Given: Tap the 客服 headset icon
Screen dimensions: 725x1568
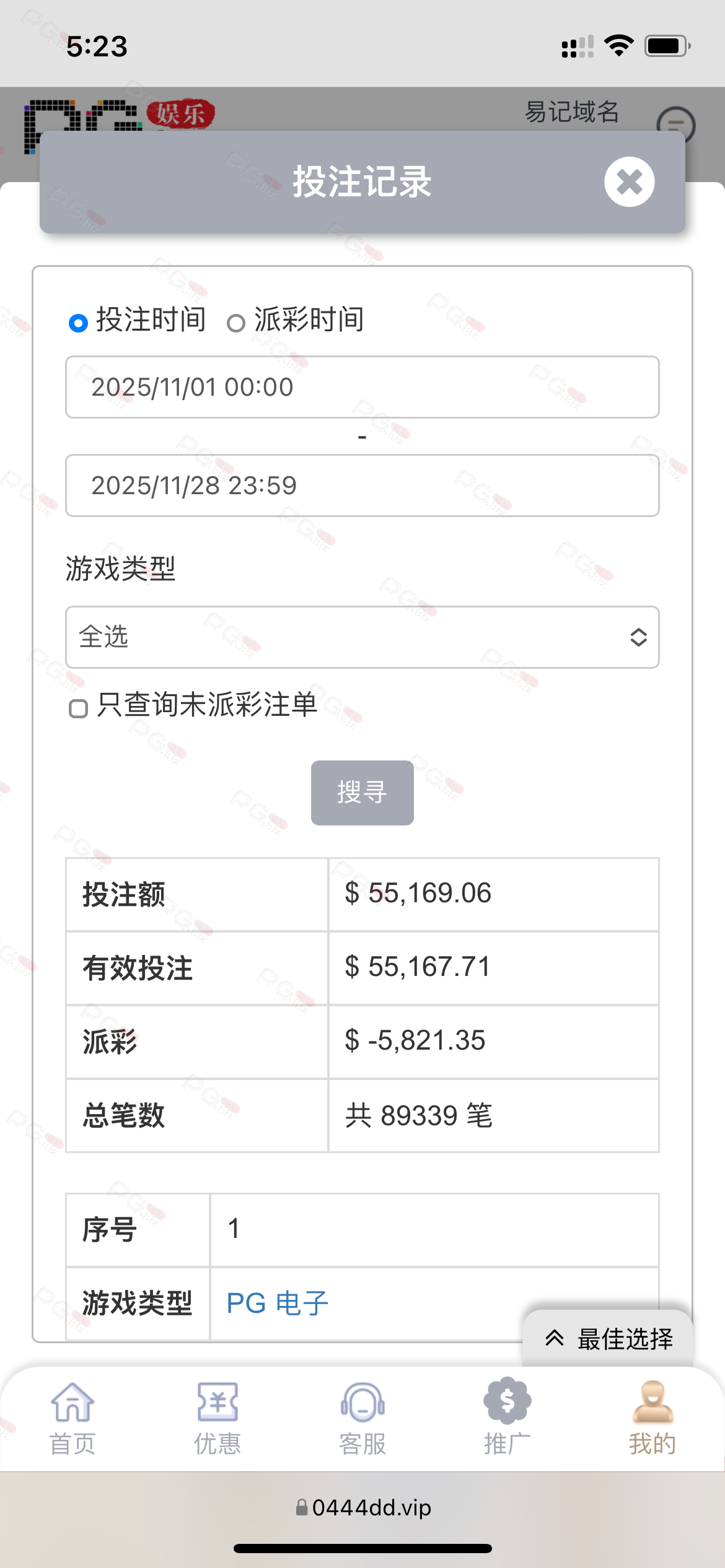Looking at the screenshot, I should point(362,1402).
